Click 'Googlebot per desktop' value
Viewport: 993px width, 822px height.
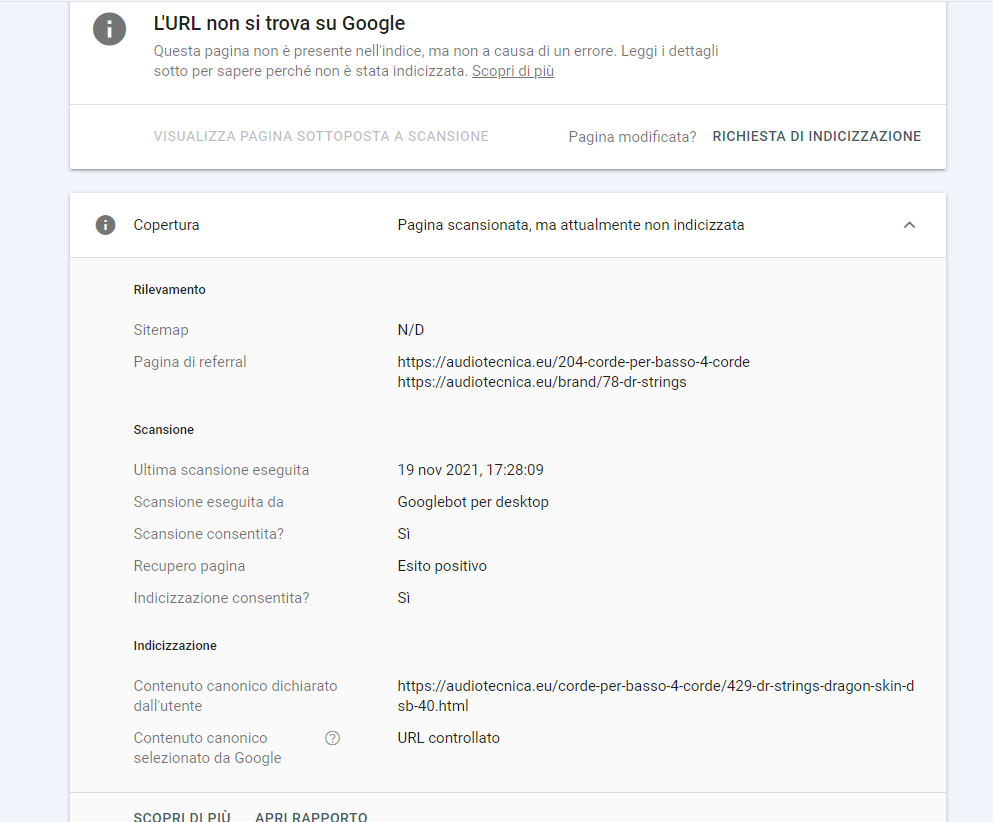coord(473,502)
